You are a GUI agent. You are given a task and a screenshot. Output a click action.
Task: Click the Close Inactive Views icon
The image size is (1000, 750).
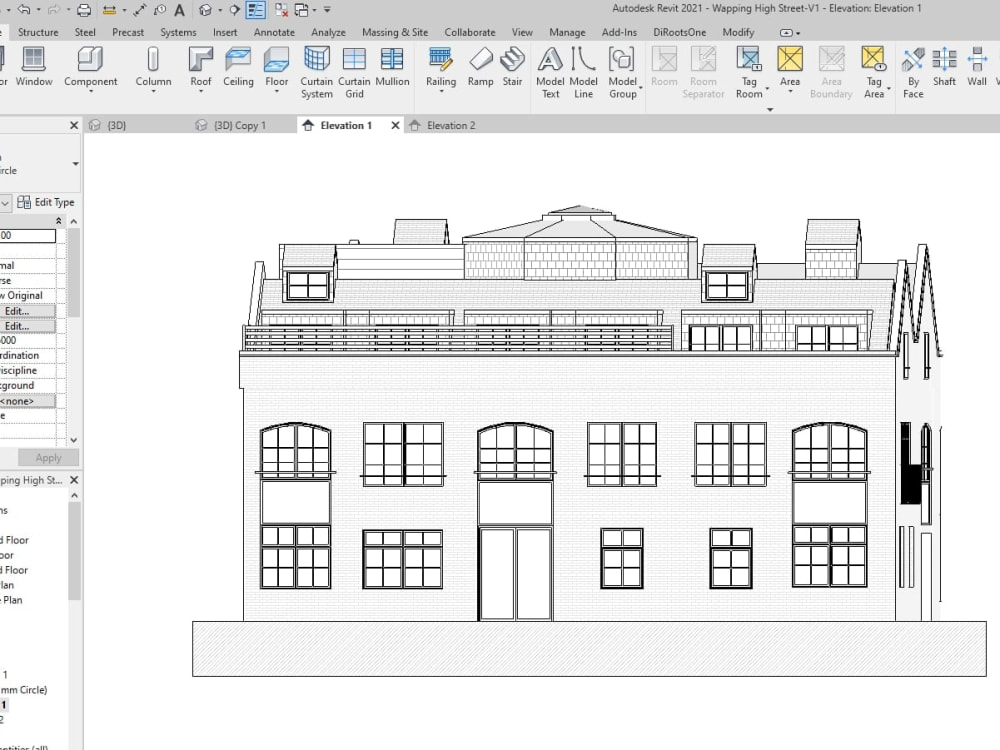pos(281,10)
